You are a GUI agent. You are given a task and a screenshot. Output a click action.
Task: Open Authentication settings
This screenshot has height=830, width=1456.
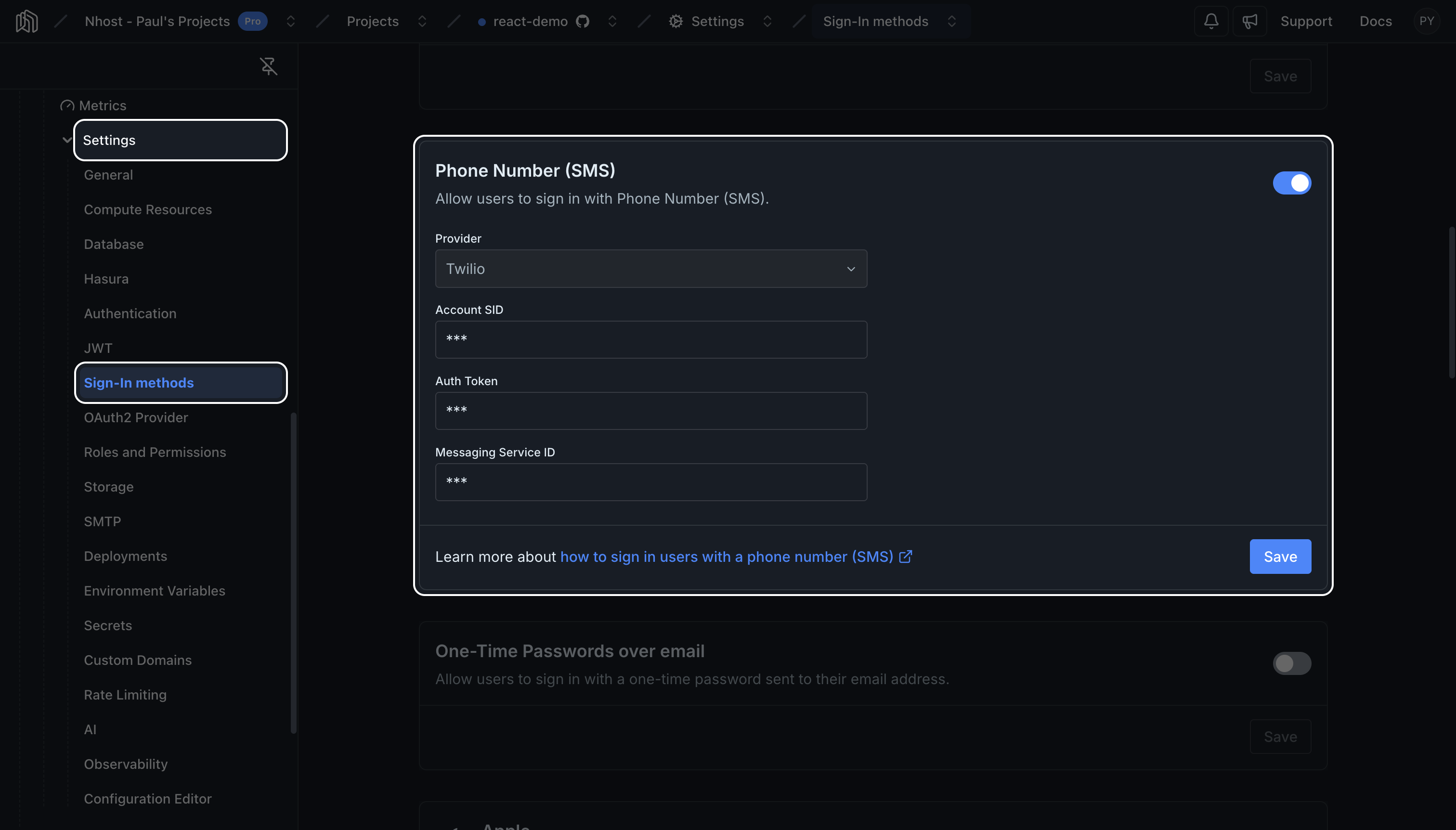pos(130,313)
